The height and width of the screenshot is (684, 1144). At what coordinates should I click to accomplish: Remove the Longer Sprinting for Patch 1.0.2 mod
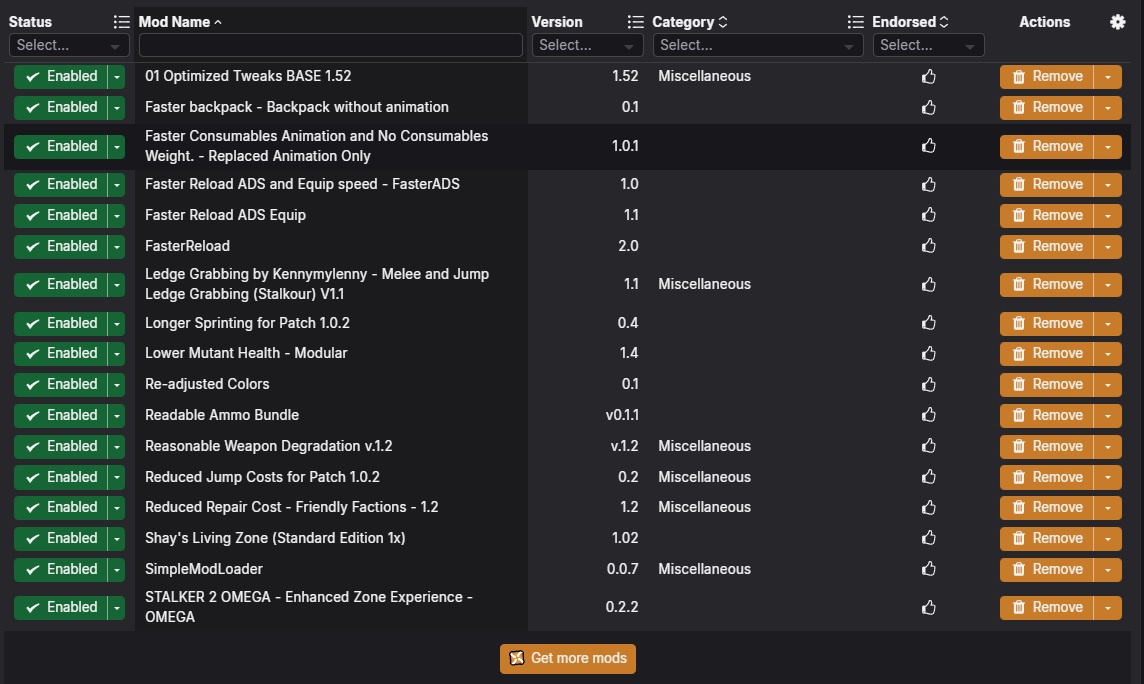(x=1047, y=323)
